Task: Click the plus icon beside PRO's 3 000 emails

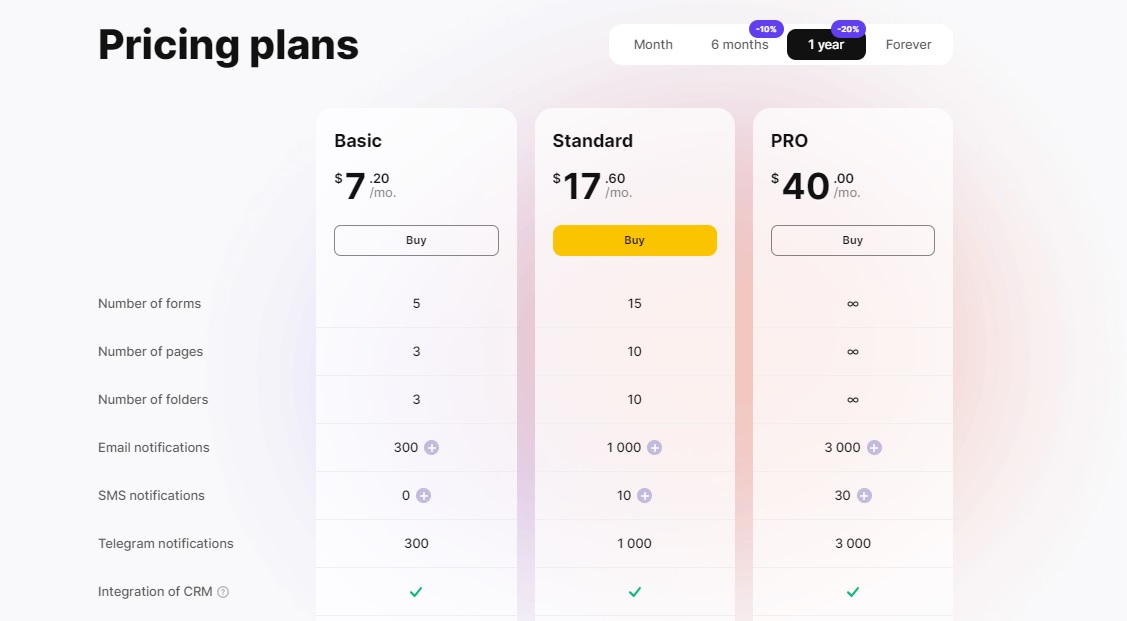Action: [876, 447]
